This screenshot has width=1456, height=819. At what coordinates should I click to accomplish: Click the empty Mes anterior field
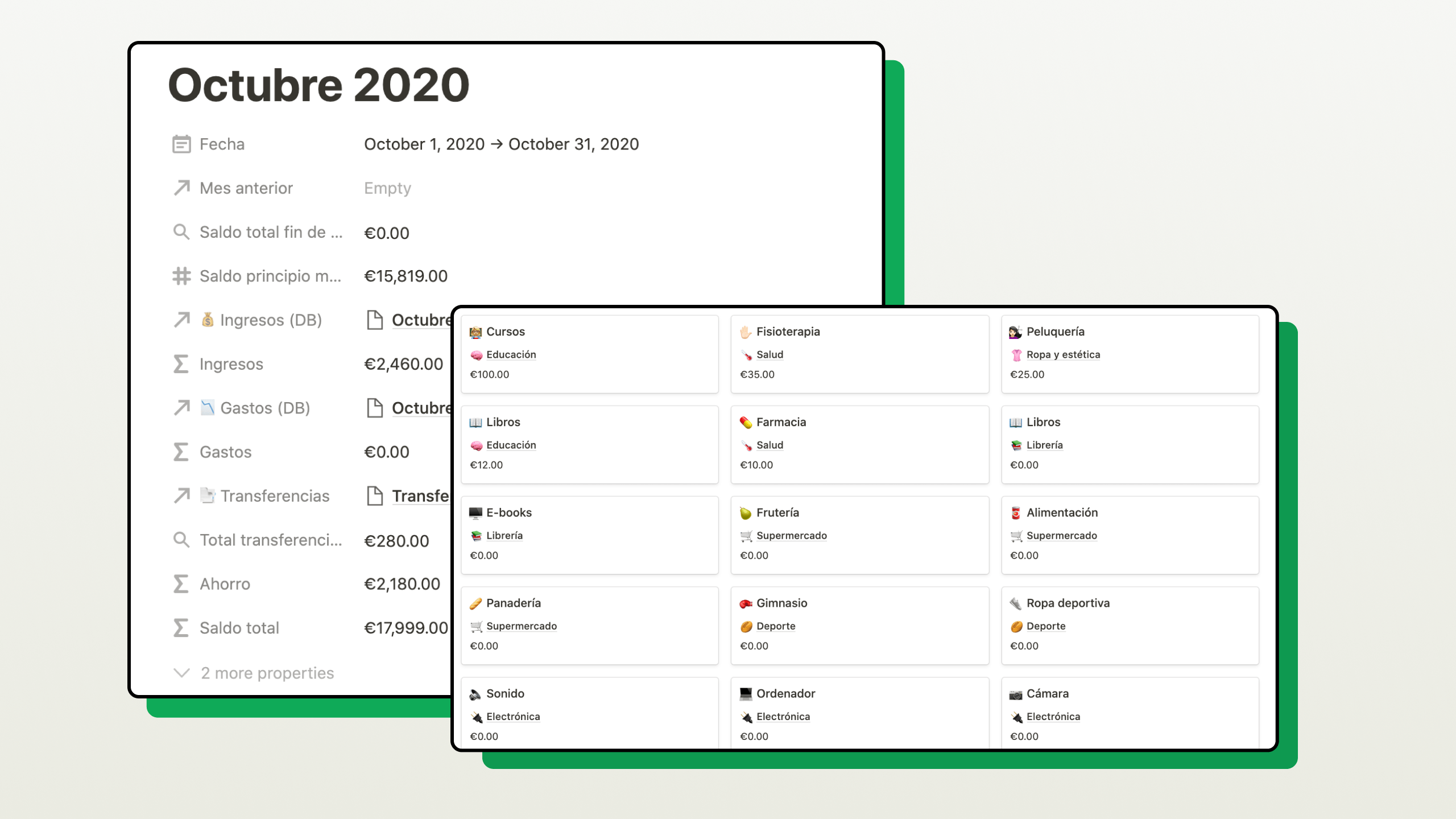(387, 188)
